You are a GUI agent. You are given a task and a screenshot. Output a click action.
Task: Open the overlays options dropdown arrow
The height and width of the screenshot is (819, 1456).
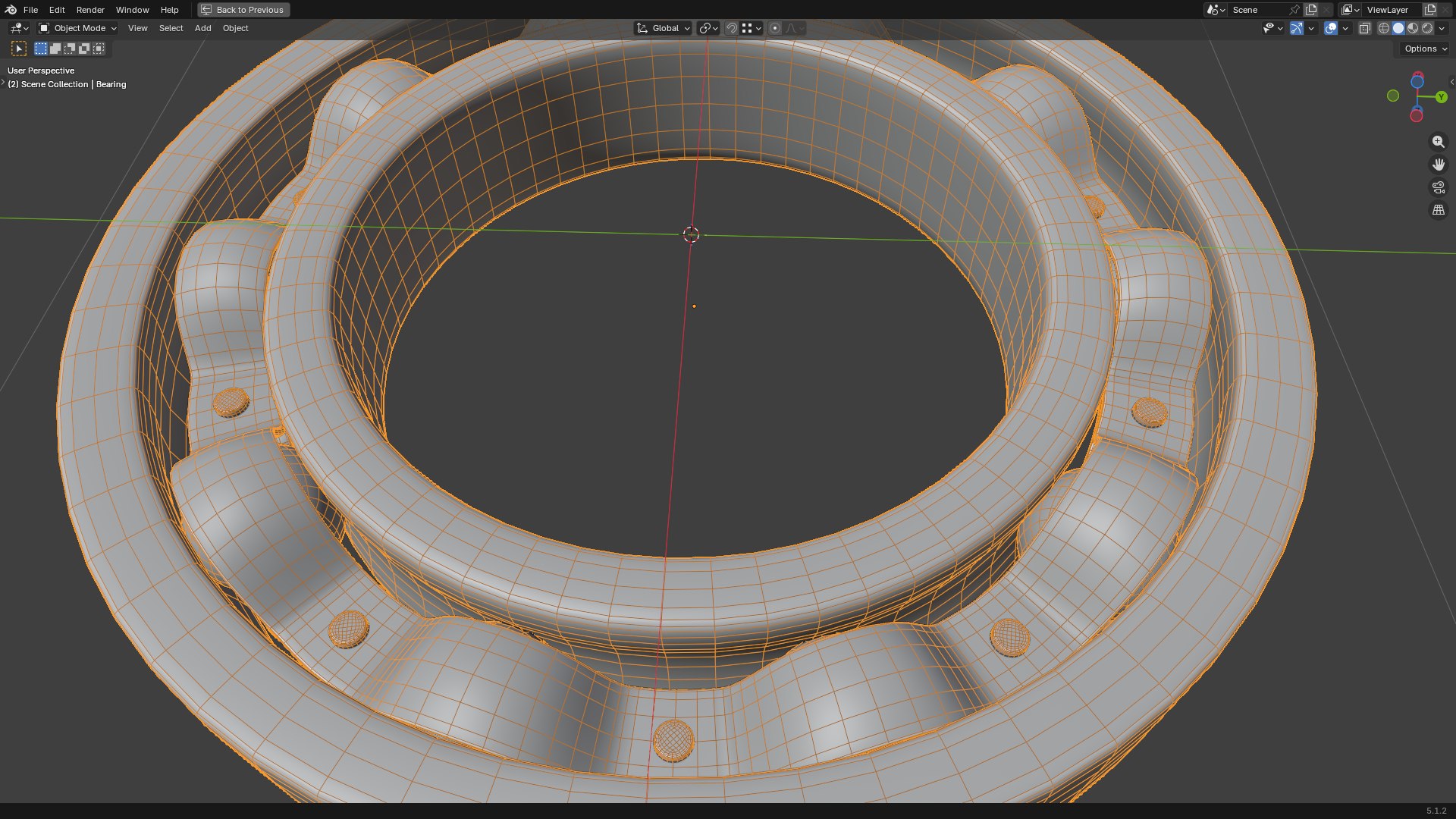tap(1345, 28)
